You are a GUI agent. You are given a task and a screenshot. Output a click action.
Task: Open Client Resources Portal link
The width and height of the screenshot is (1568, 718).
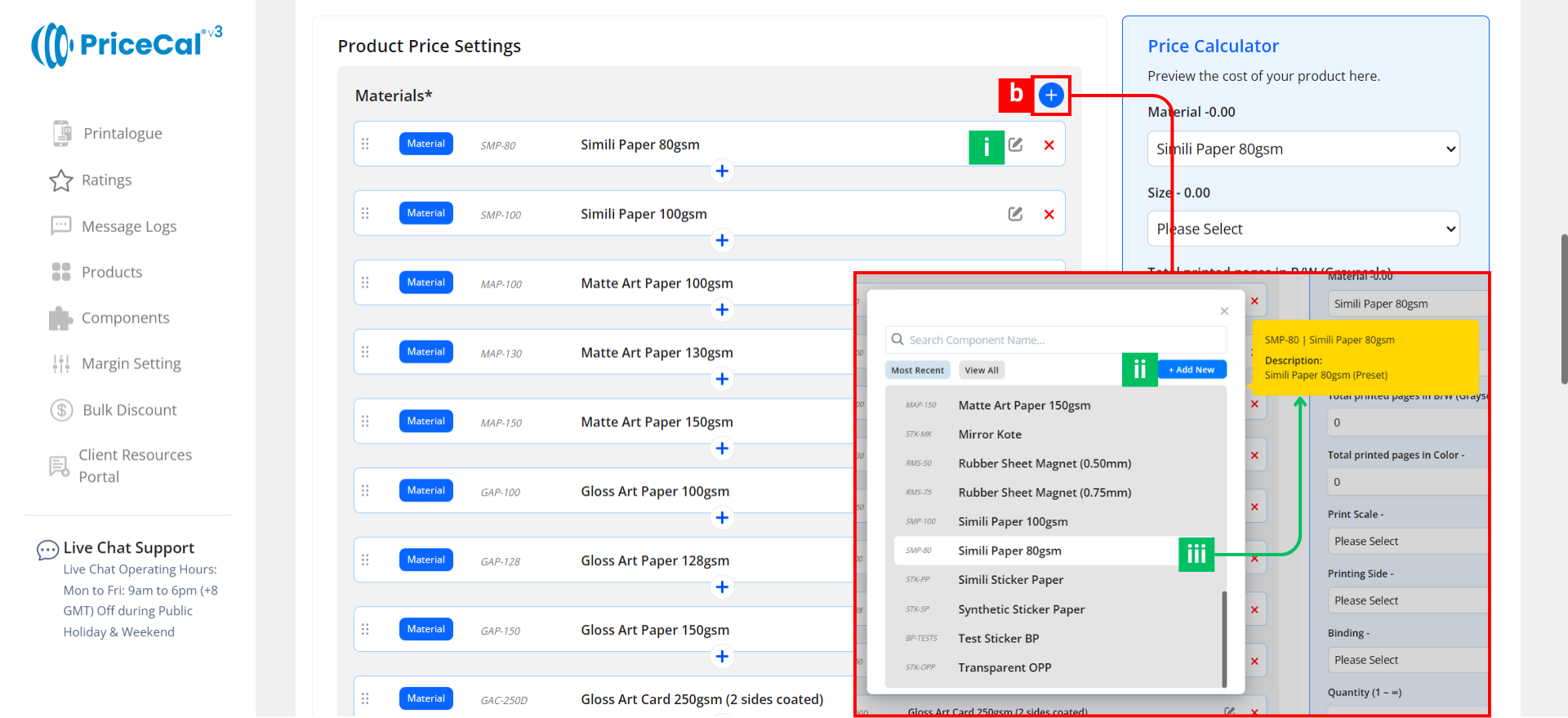click(x=135, y=466)
